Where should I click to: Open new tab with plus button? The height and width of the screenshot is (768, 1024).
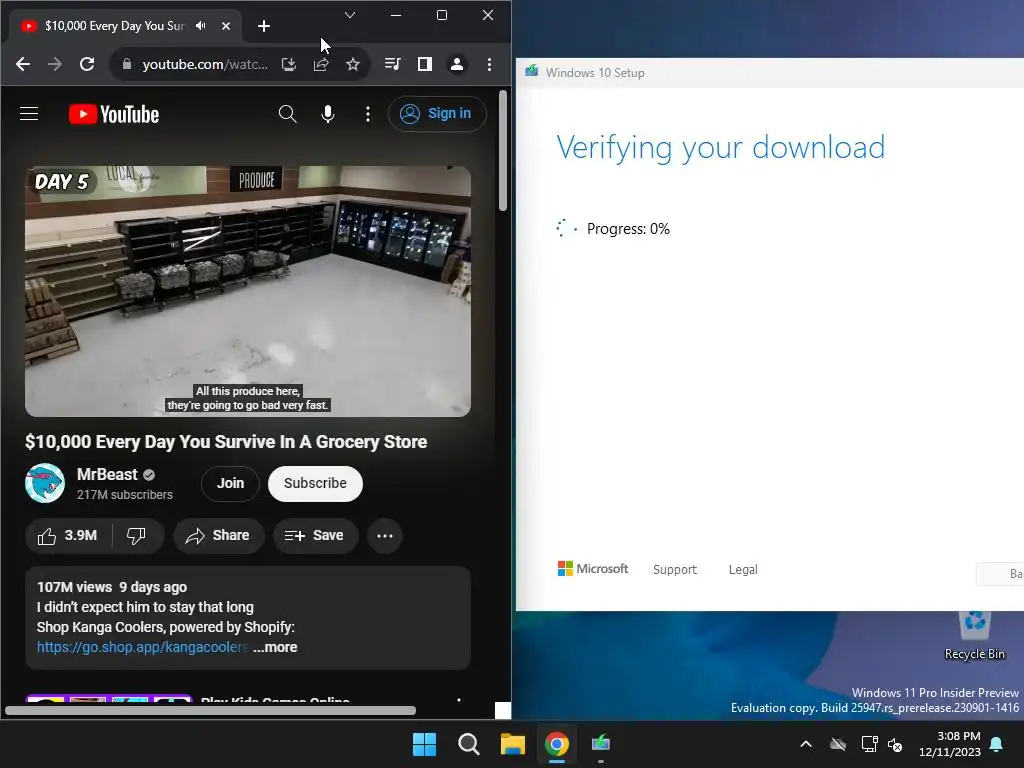pyautogui.click(x=264, y=26)
